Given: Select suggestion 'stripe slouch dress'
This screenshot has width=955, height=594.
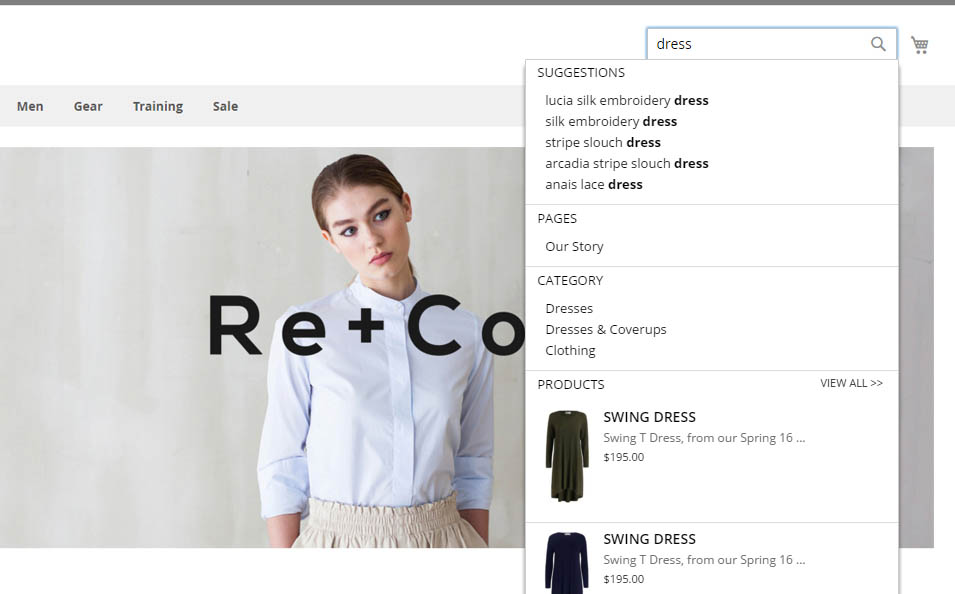Looking at the screenshot, I should (x=602, y=142).
